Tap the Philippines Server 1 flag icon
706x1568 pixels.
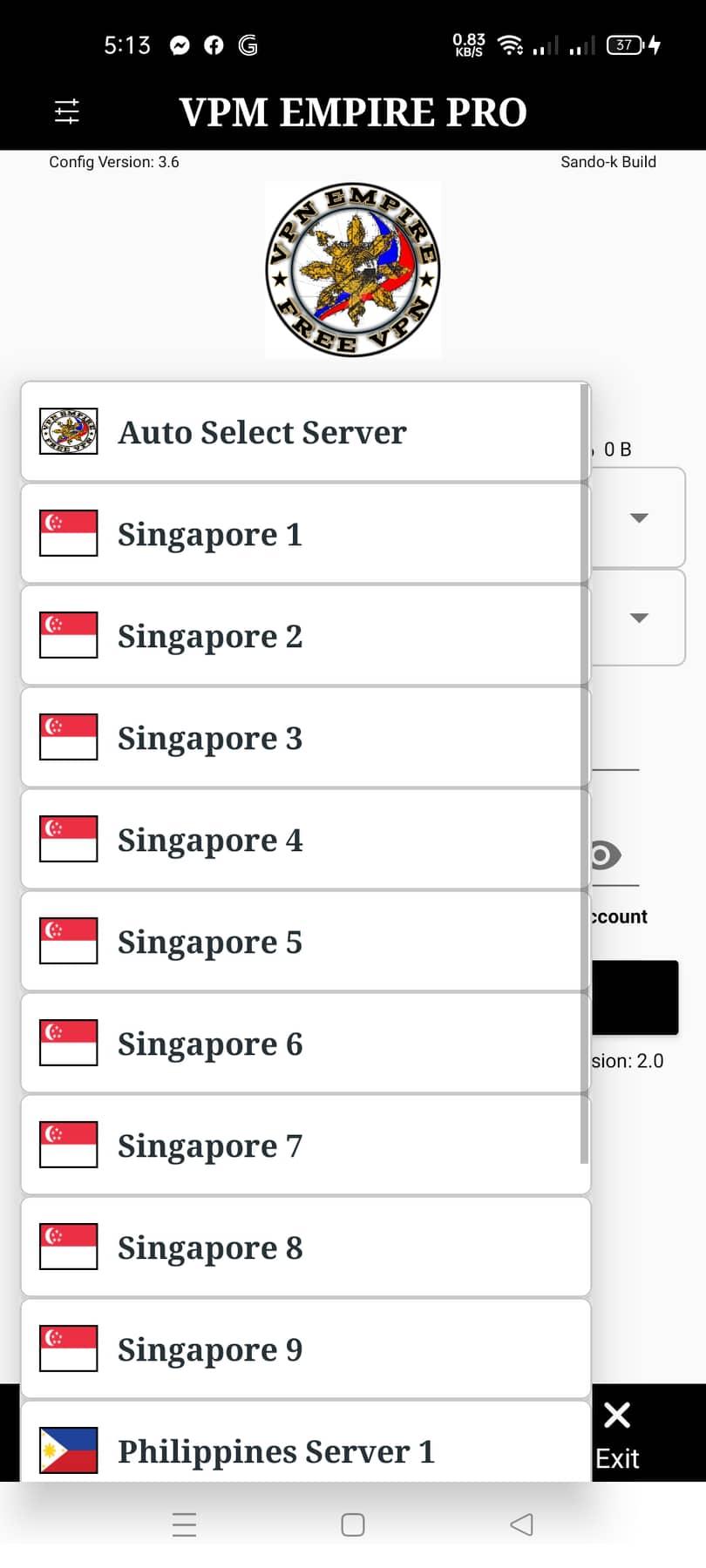[68, 1450]
